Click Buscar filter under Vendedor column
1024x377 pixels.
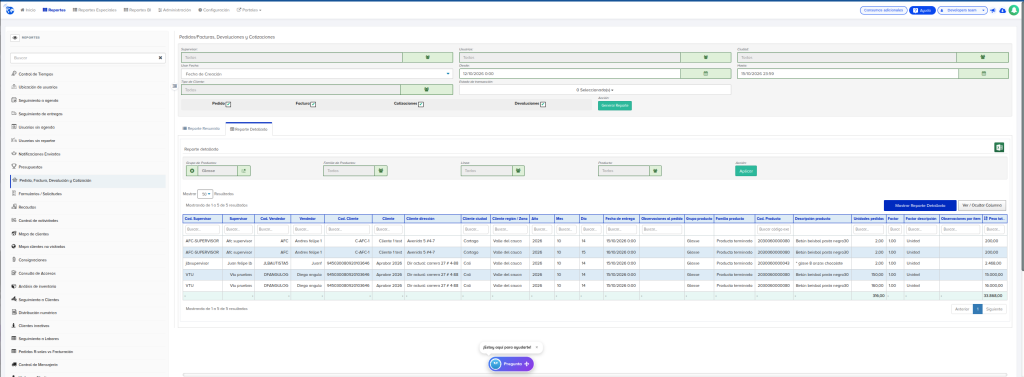click(308, 230)
